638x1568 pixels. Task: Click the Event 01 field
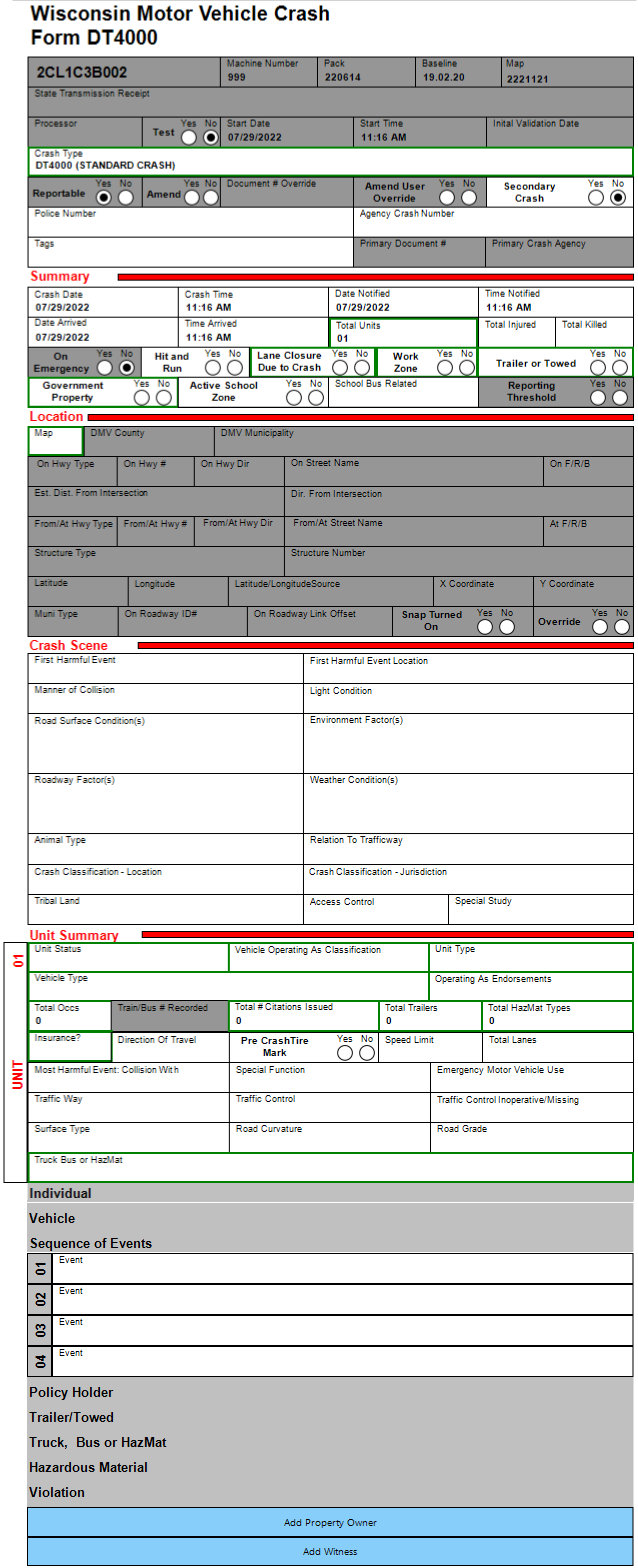tap(342, 1268)
